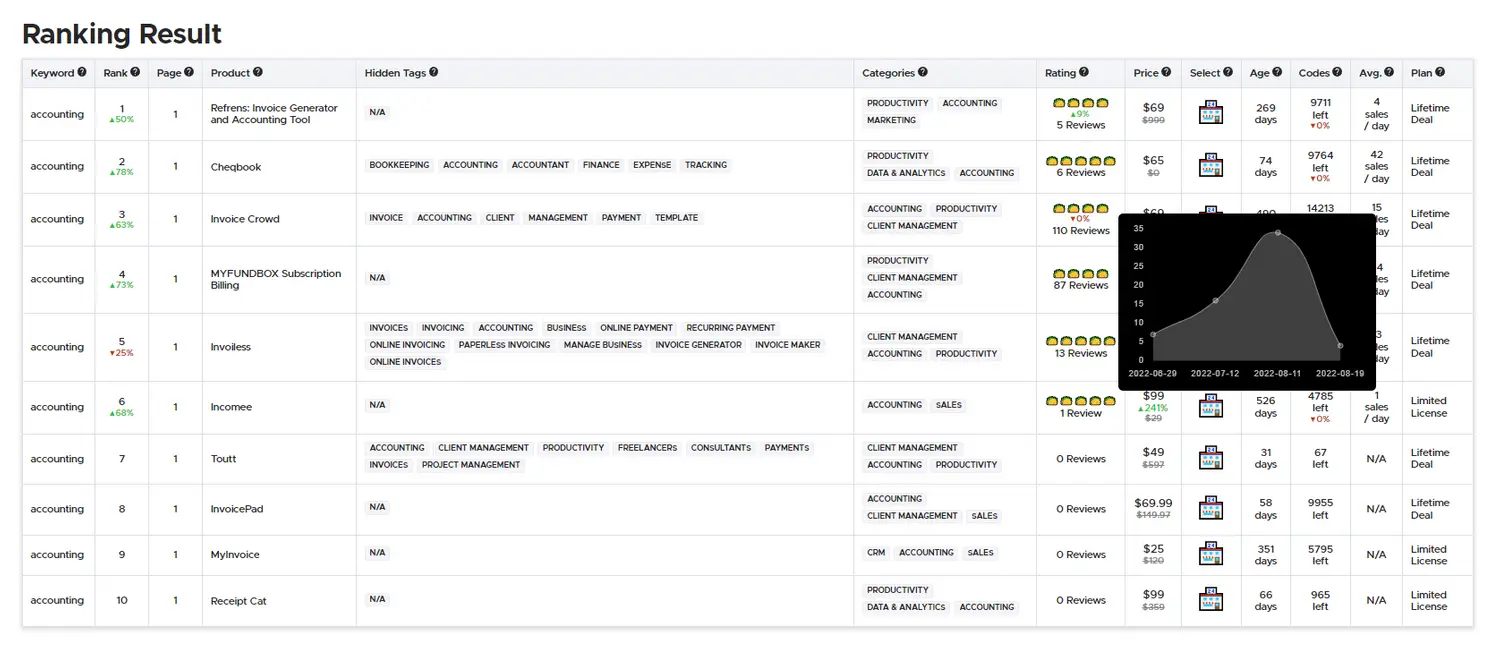Click the store icon in the Cheqbook row
The width and height of the screenshot is (1500, 652).
click(x=1210, y=166)
